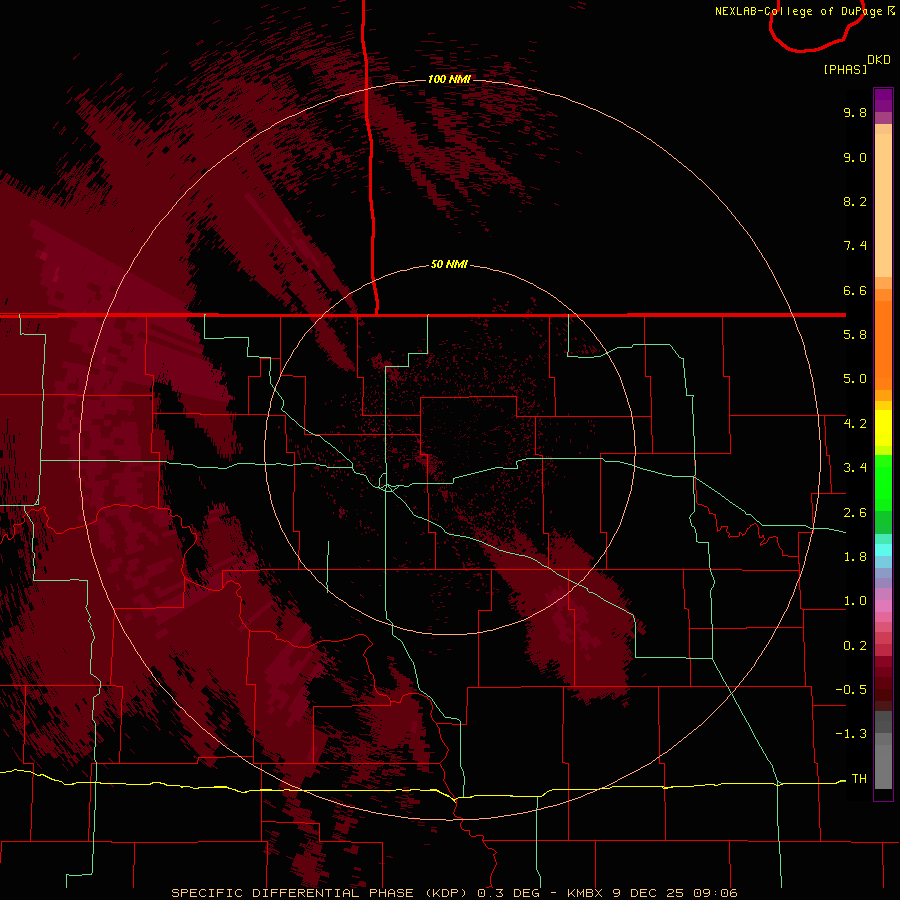This screenshot has width=900, height=900.
Task: Select the -1.3 scale value
Action: 851,734
